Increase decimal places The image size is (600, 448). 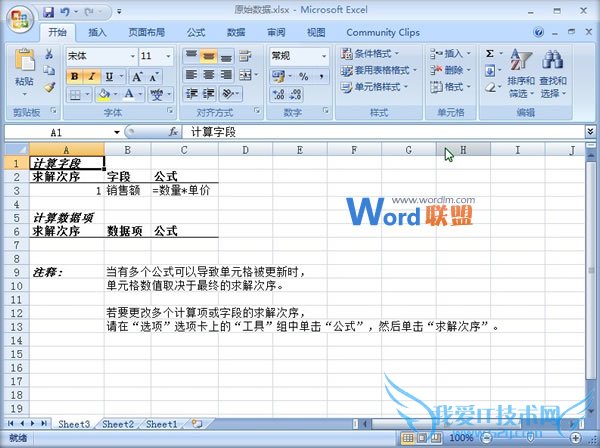click(x=279, y=94)
